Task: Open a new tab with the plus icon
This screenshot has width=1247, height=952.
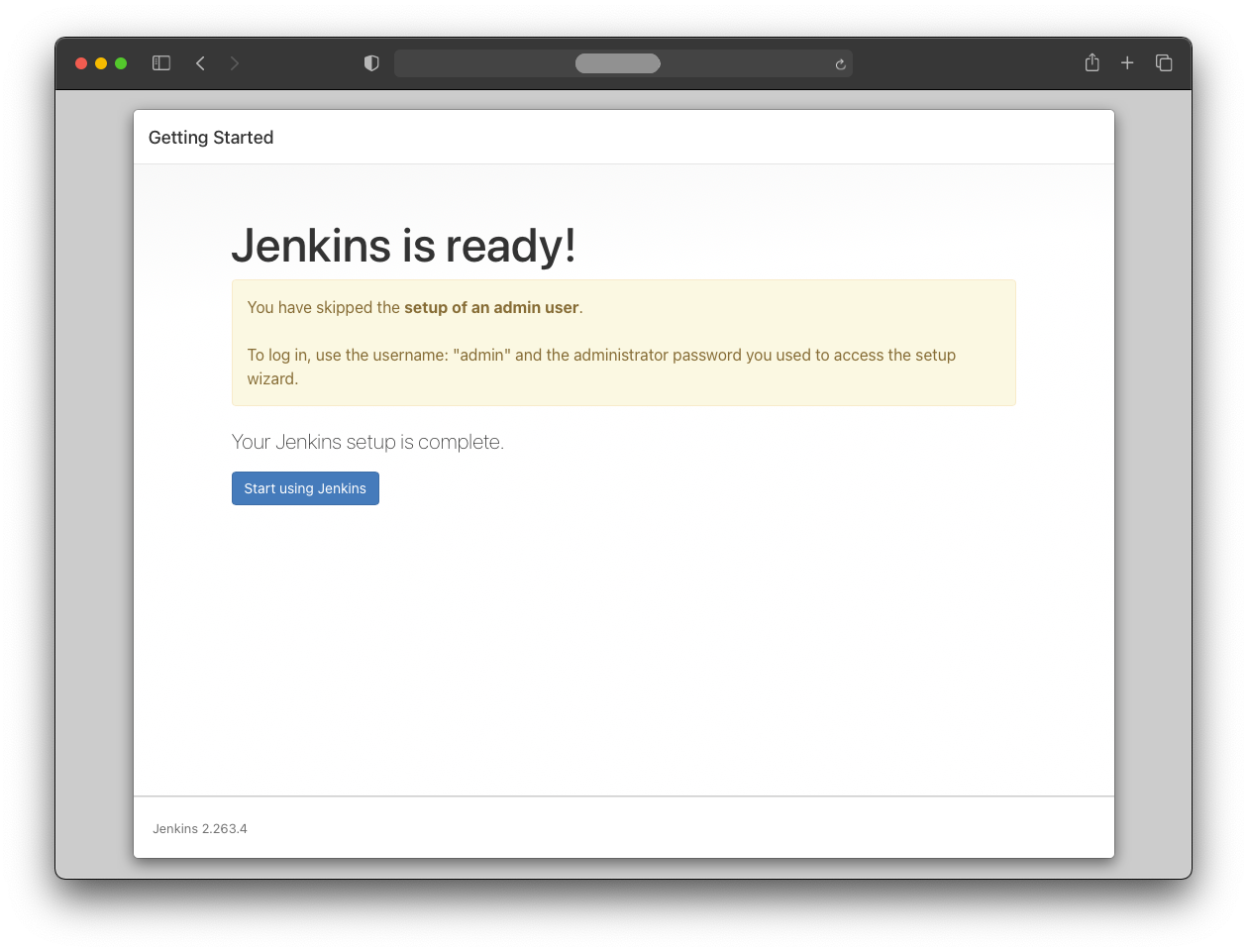Action: [x=1127, y=63]
